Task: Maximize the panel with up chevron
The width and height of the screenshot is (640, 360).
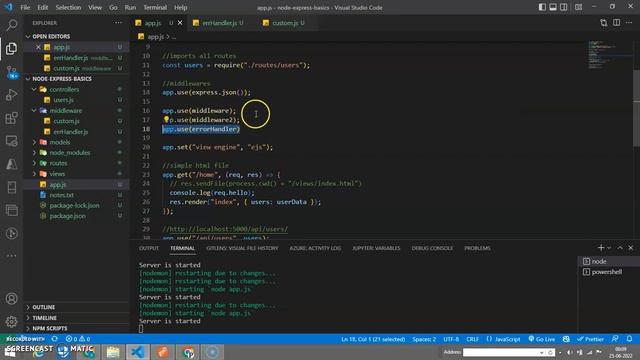Action: click(x=620, y=248)
